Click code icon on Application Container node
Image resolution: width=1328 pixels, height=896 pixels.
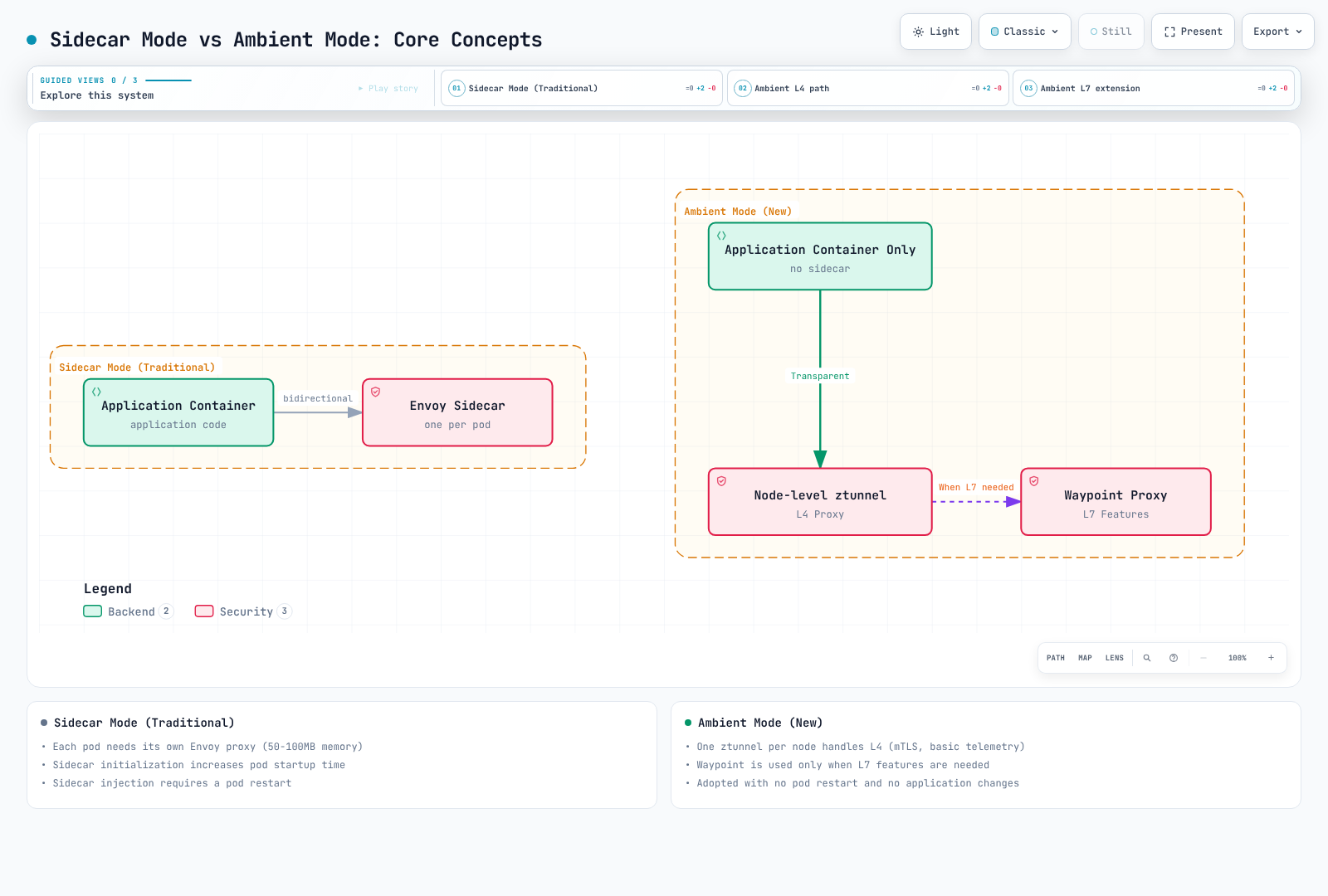(96, 392)
